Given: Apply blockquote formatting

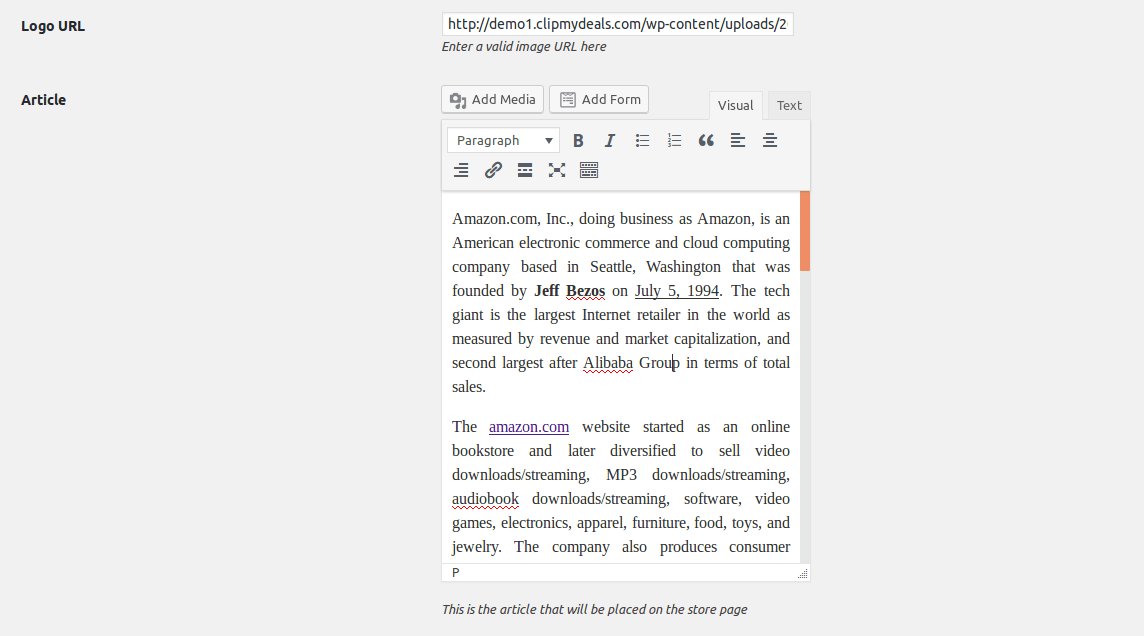Looking at the screenshot, I should point(706,141).
